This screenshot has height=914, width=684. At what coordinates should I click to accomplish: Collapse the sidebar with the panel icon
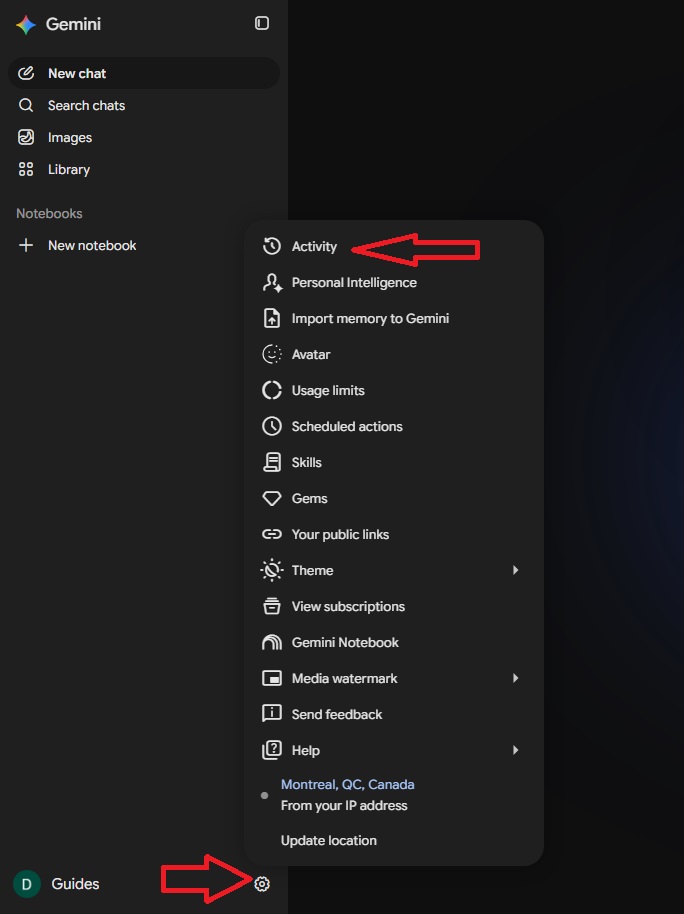tap(262, 23)
